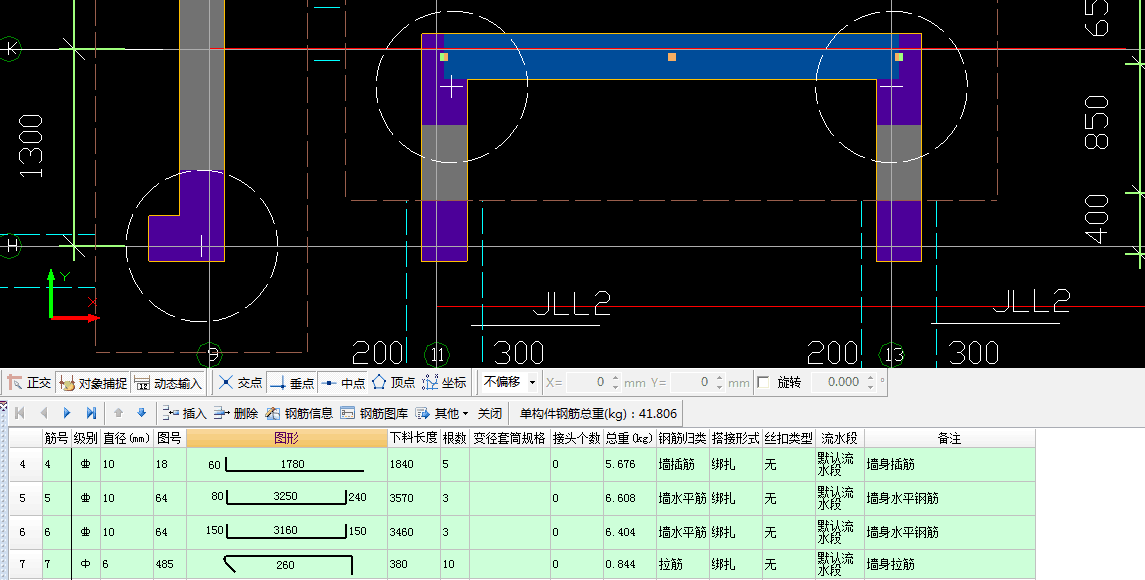
Task: Click the 下料长度 column header
Action: pyautogui.click(x=413, y=438)
